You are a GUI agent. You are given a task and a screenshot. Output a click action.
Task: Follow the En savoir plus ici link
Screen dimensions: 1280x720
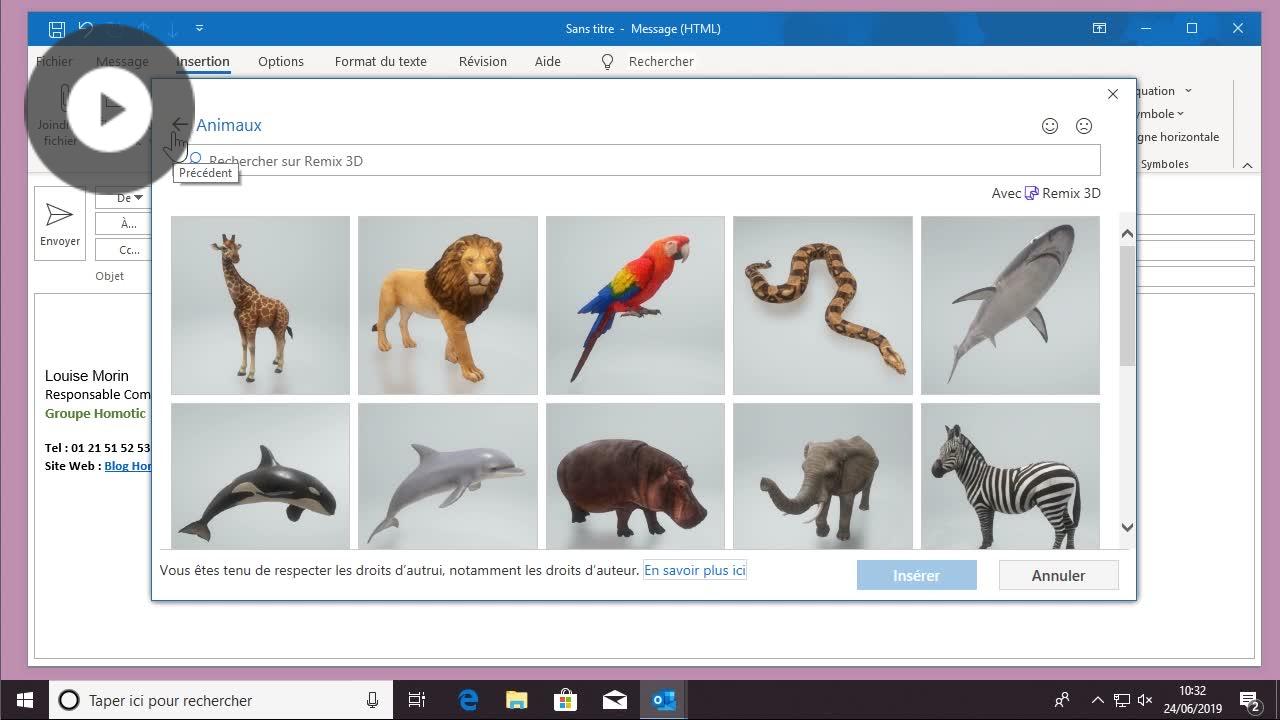tap(694, 570)
